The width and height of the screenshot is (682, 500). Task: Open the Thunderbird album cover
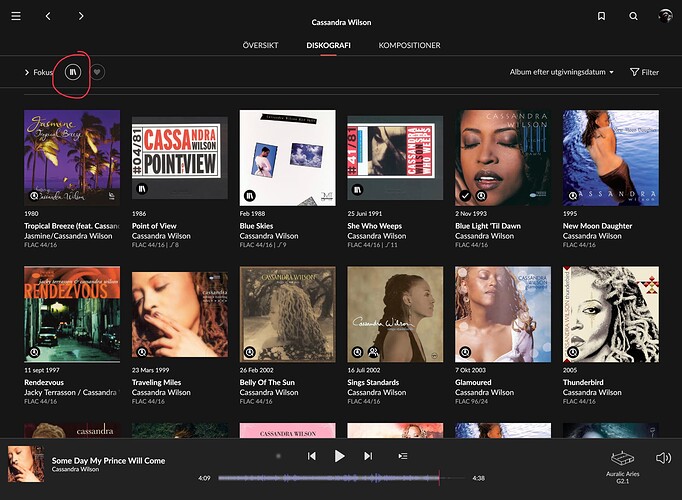click(611, 314)
